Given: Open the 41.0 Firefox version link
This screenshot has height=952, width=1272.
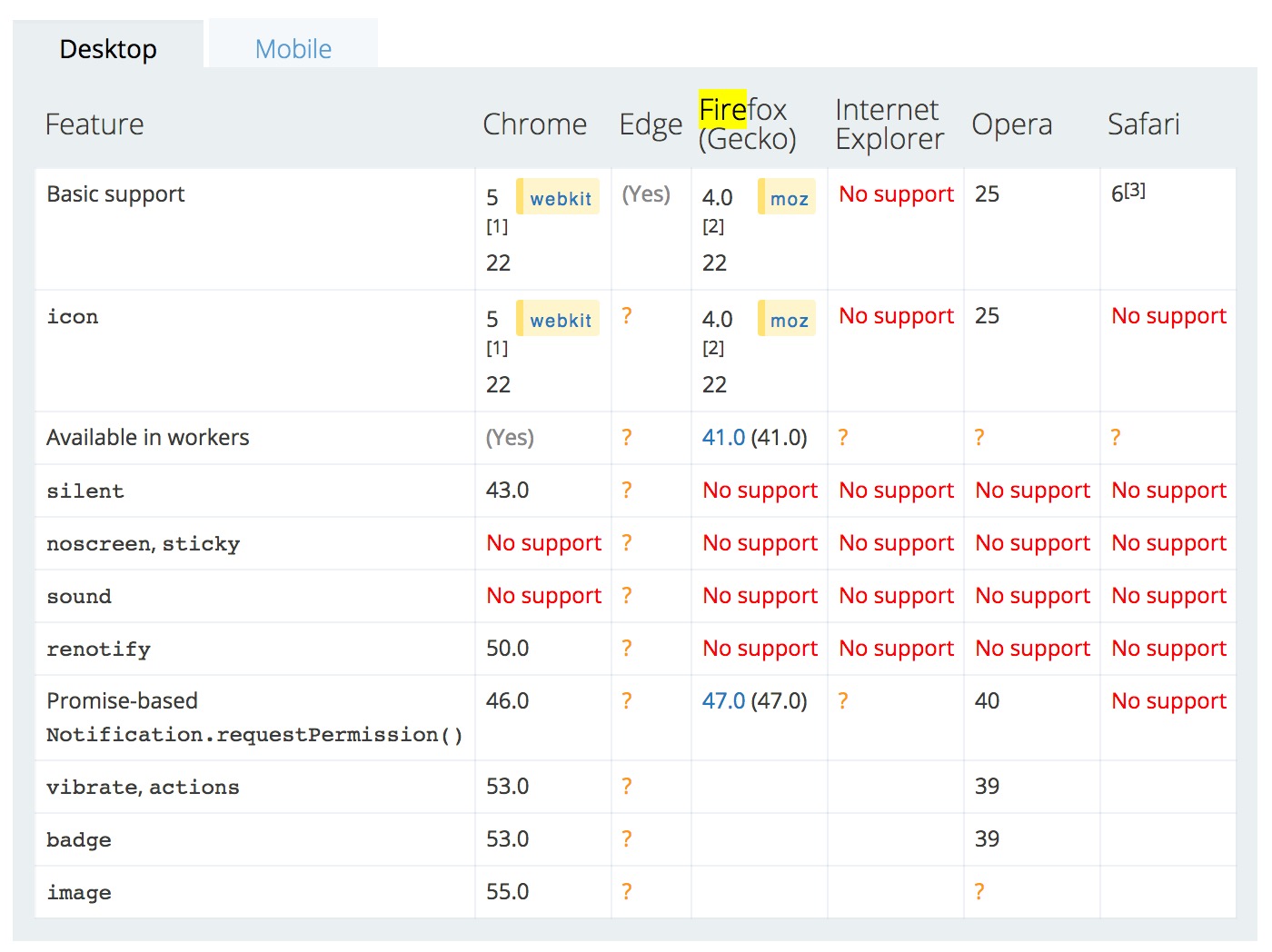Looking at the screenshot, I should coord(723,437).
